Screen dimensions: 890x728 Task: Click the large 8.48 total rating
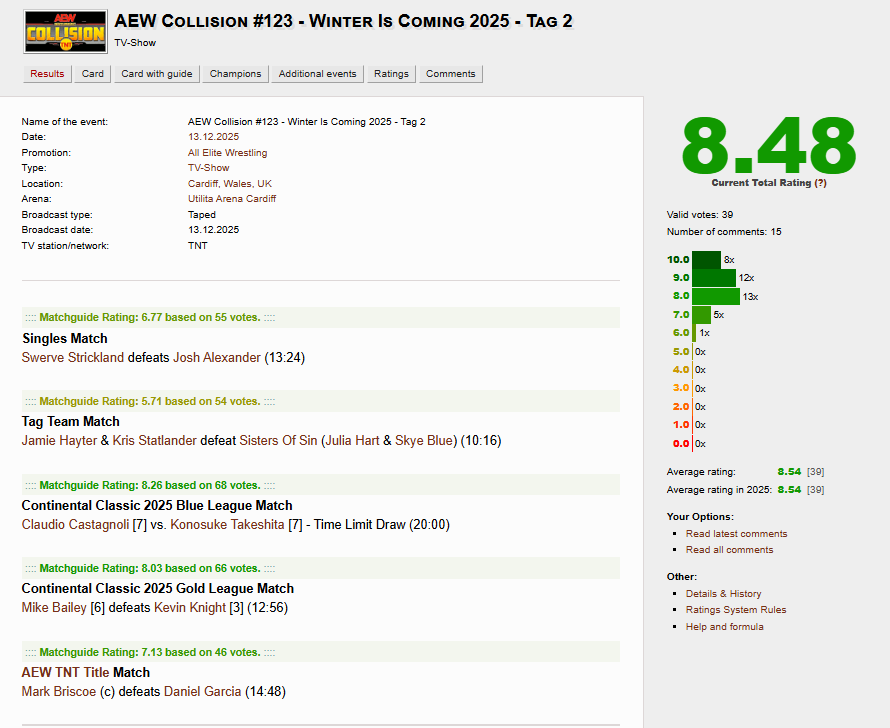point(769,145)
